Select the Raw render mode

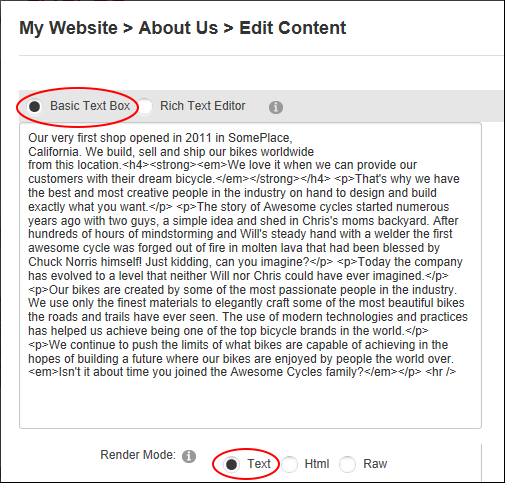pyautogui.click(x=347, y=464)
